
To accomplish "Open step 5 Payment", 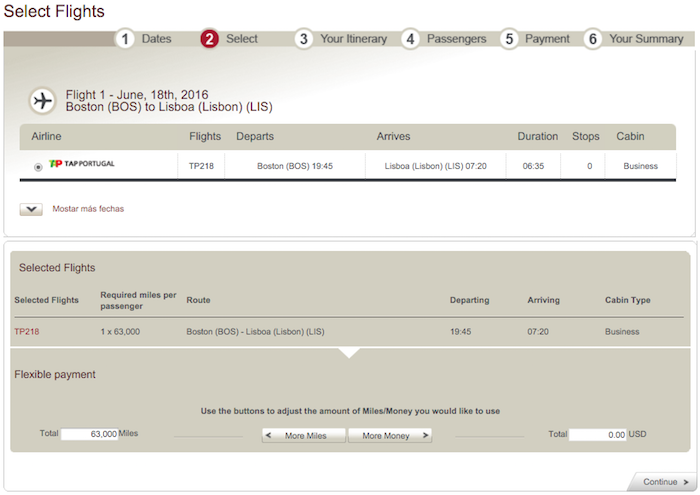I will click(535, 39).
